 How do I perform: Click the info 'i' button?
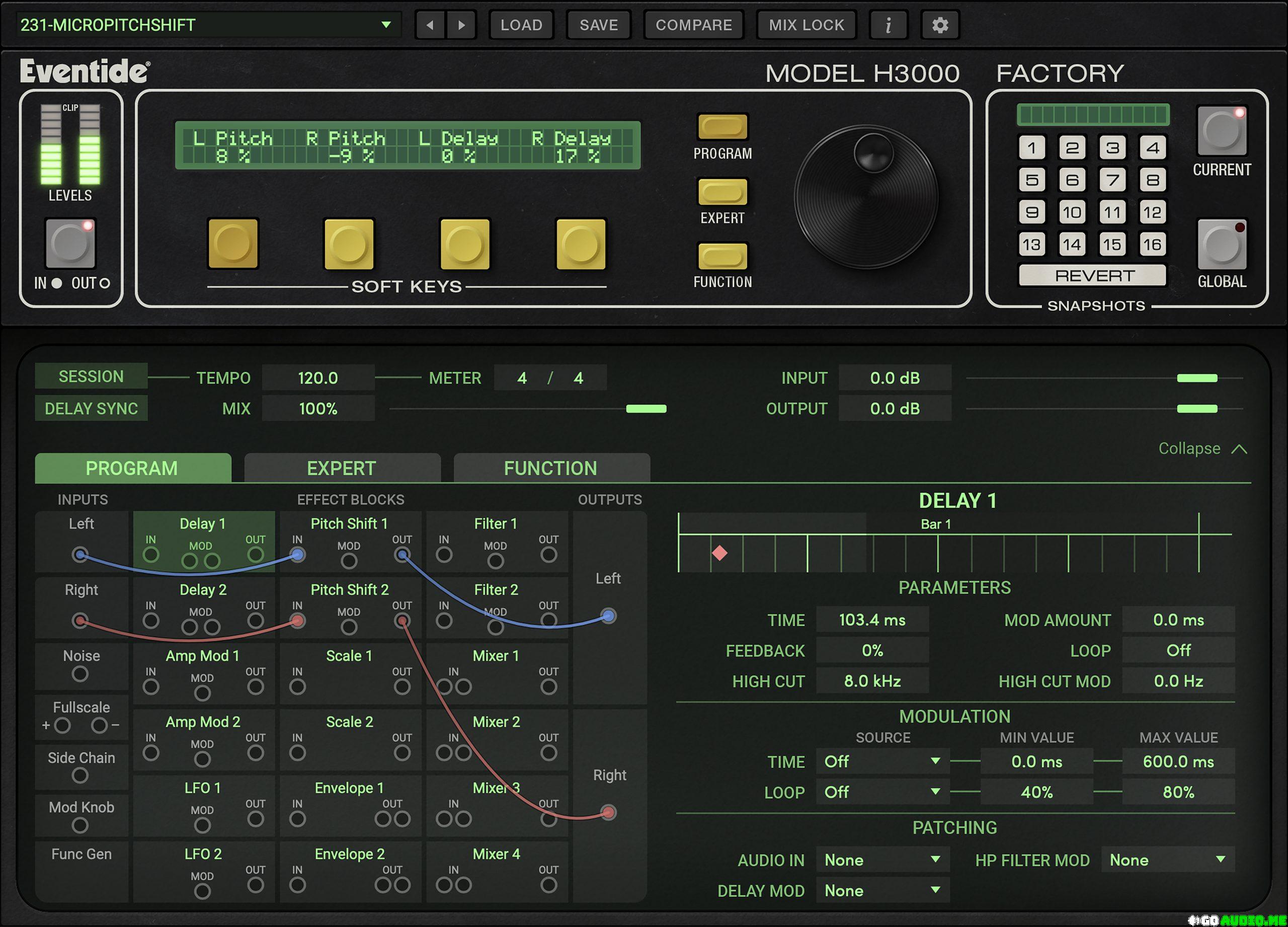click(888, 25)
